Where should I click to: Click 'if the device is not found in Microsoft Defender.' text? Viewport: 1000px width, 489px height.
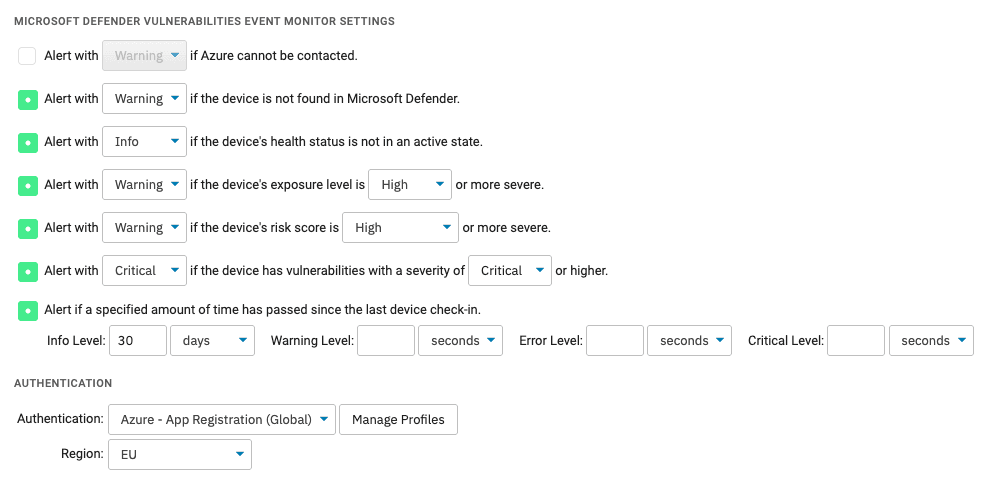coord(325,99)
